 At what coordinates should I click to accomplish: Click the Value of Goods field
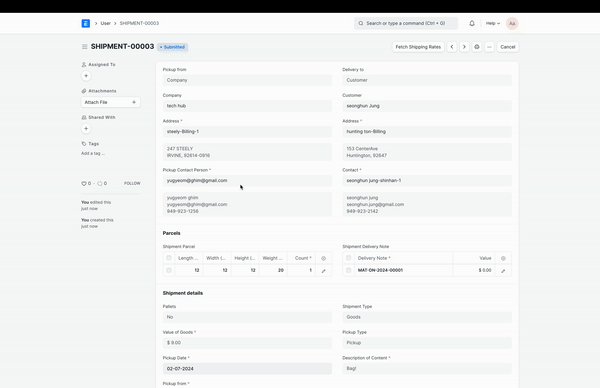[x=247, y=342]
